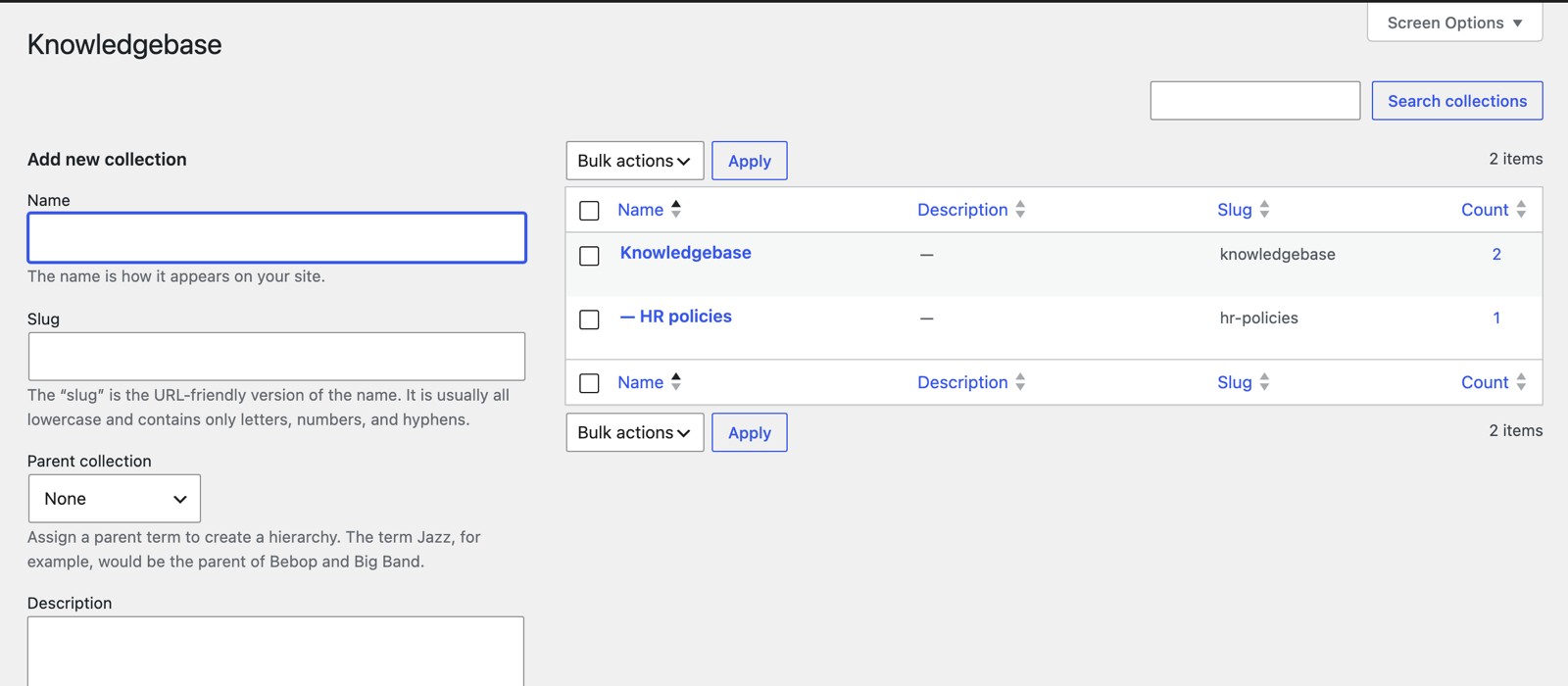The height and width of the screenshot is (686, 1568).
Task: Click the bottom Apply button
Action: (750, 432)
